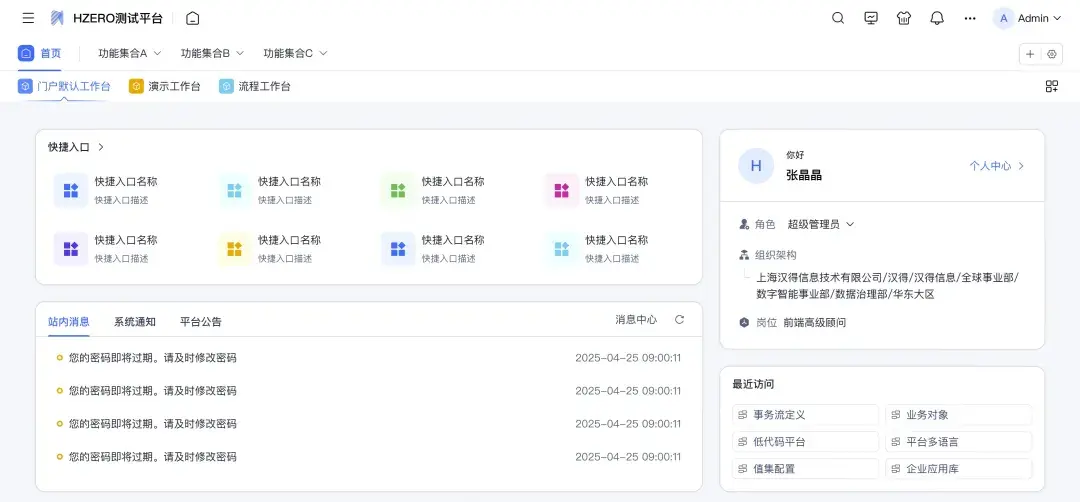1080x502 pixels.
Task: Click the workbench layout grid icon
Action: (x=1052, y=87)
